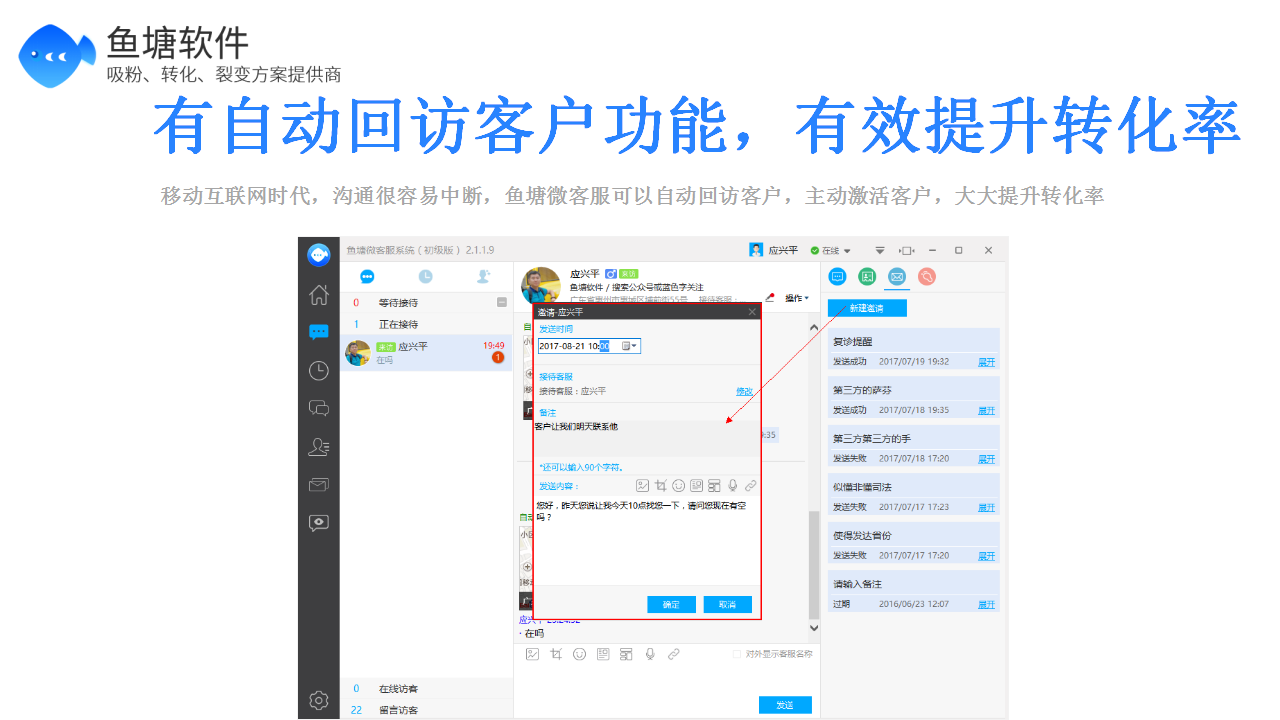The height and width of the screenshot is (720, 1280).
Task: Click 展开 on the 第三方第三方的手 entry
Action: pyautogui.click(x=986, y=458)
